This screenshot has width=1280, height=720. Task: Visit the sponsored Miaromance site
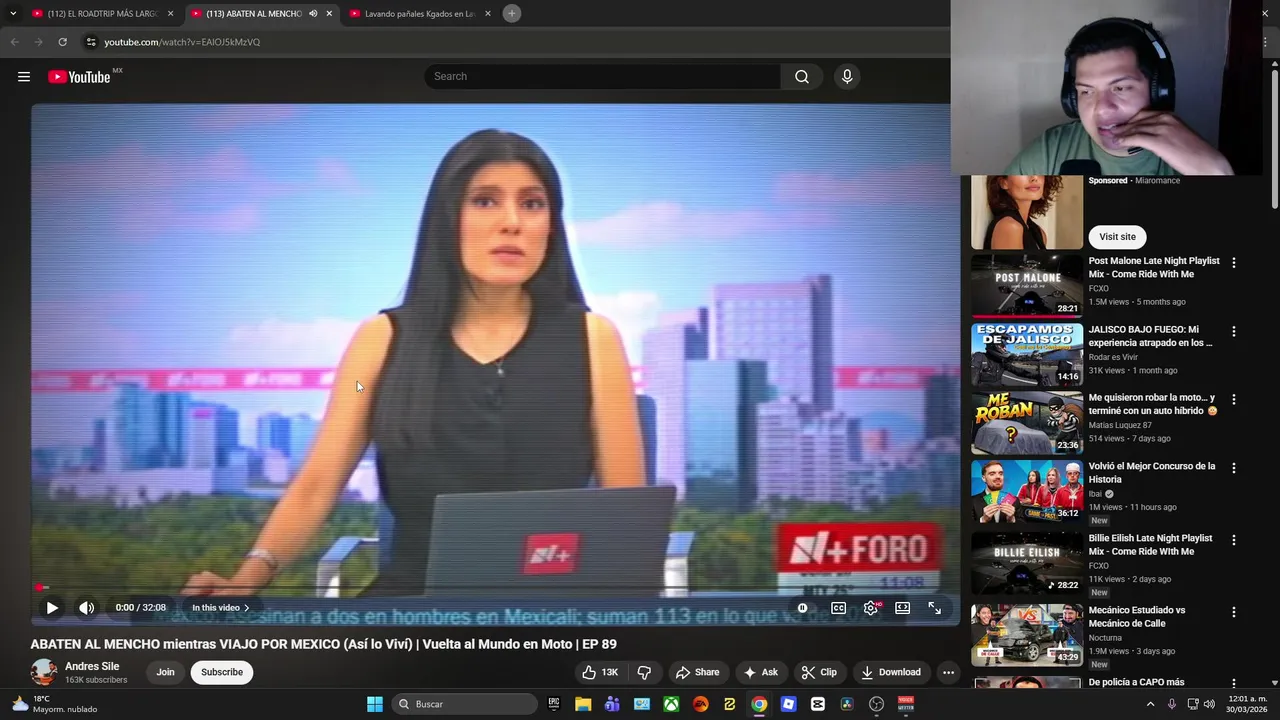1117,237
